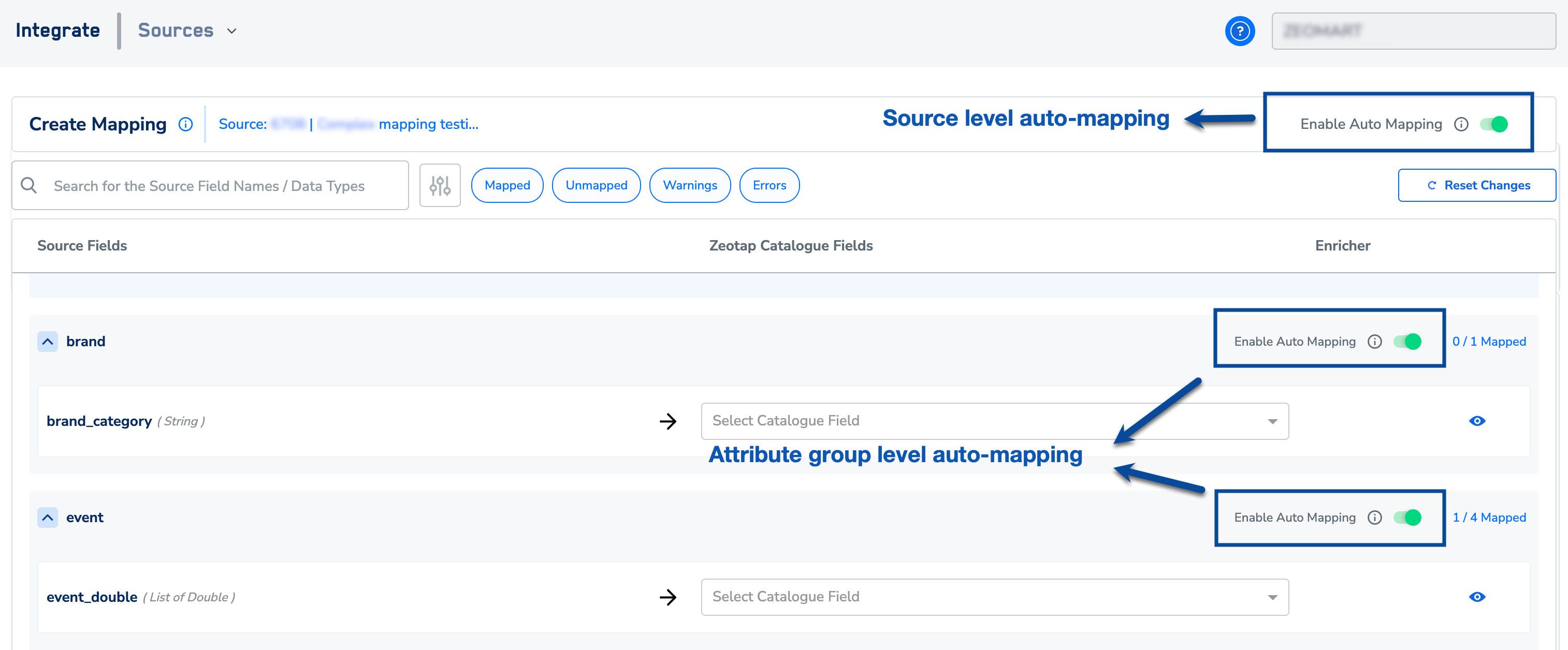Toggle source-level Enable Auto Mapping switch
Image resolution: width=1568 pixels, height=650 pixels.
[1494, 124]
